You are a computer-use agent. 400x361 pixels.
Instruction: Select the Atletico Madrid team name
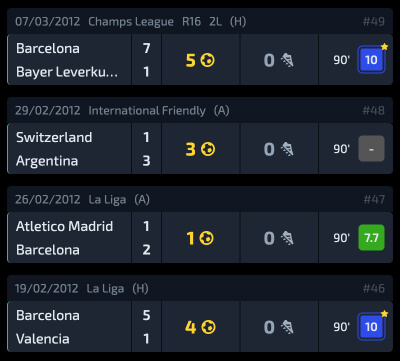(64, 226)
